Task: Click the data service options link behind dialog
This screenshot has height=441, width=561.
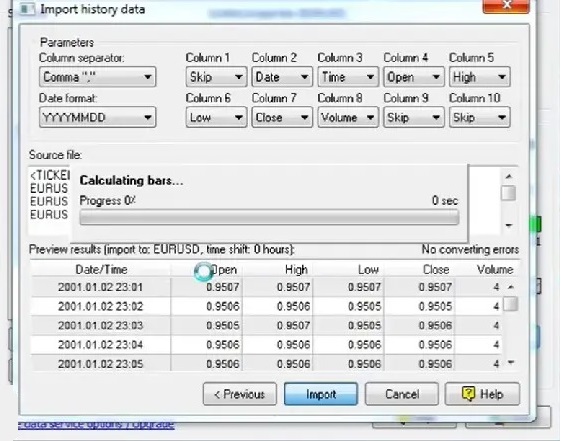Action: click(x=96, y=425)
